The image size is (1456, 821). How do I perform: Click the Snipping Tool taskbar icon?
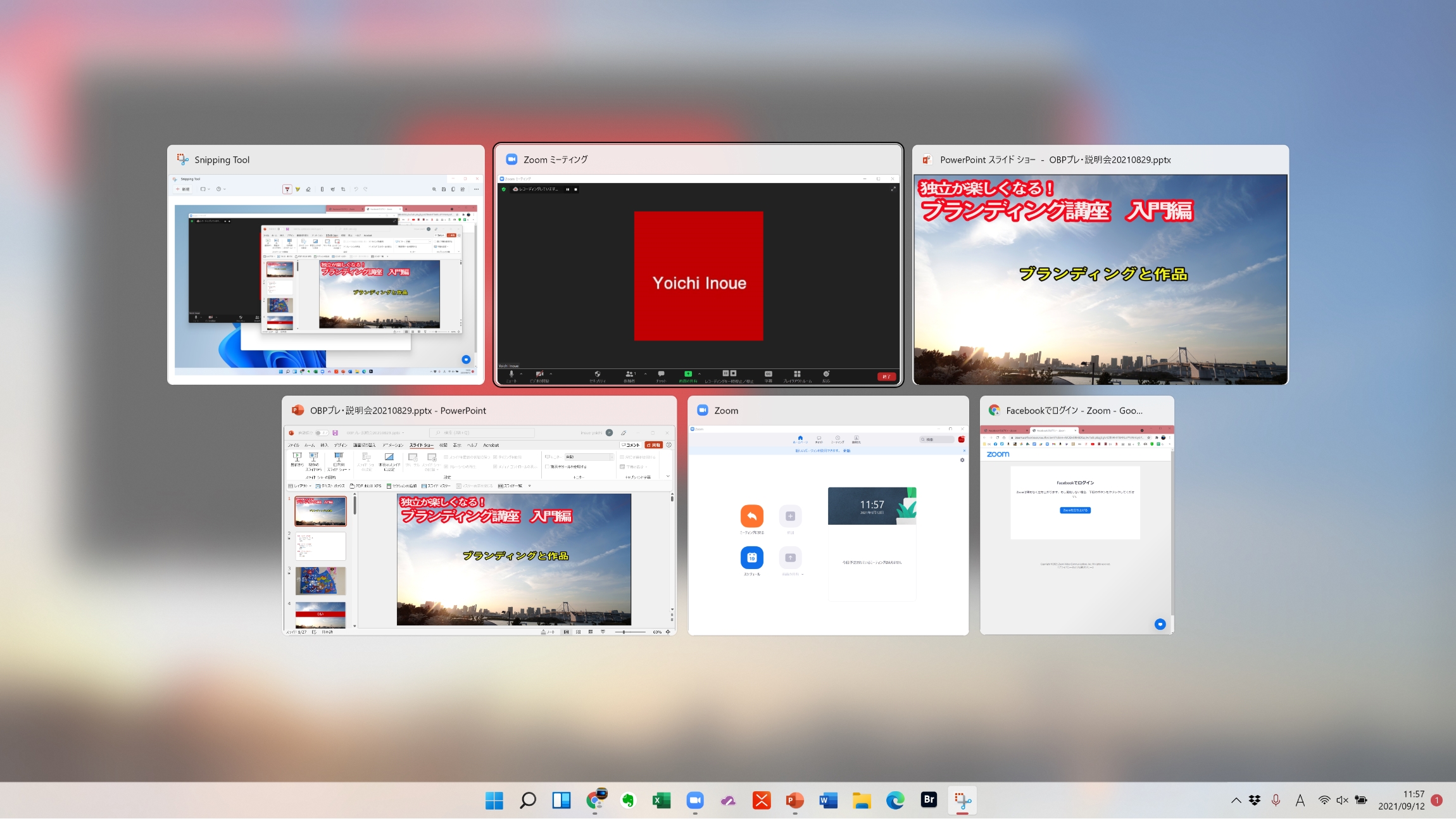click(962, 801)
